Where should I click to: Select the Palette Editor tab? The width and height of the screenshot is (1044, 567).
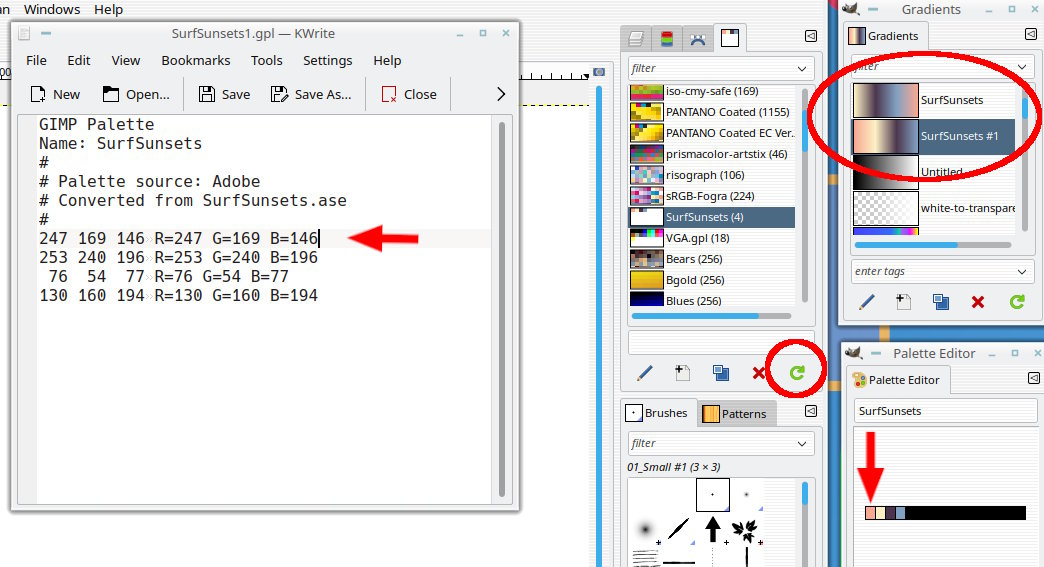(x=896, y=380)
